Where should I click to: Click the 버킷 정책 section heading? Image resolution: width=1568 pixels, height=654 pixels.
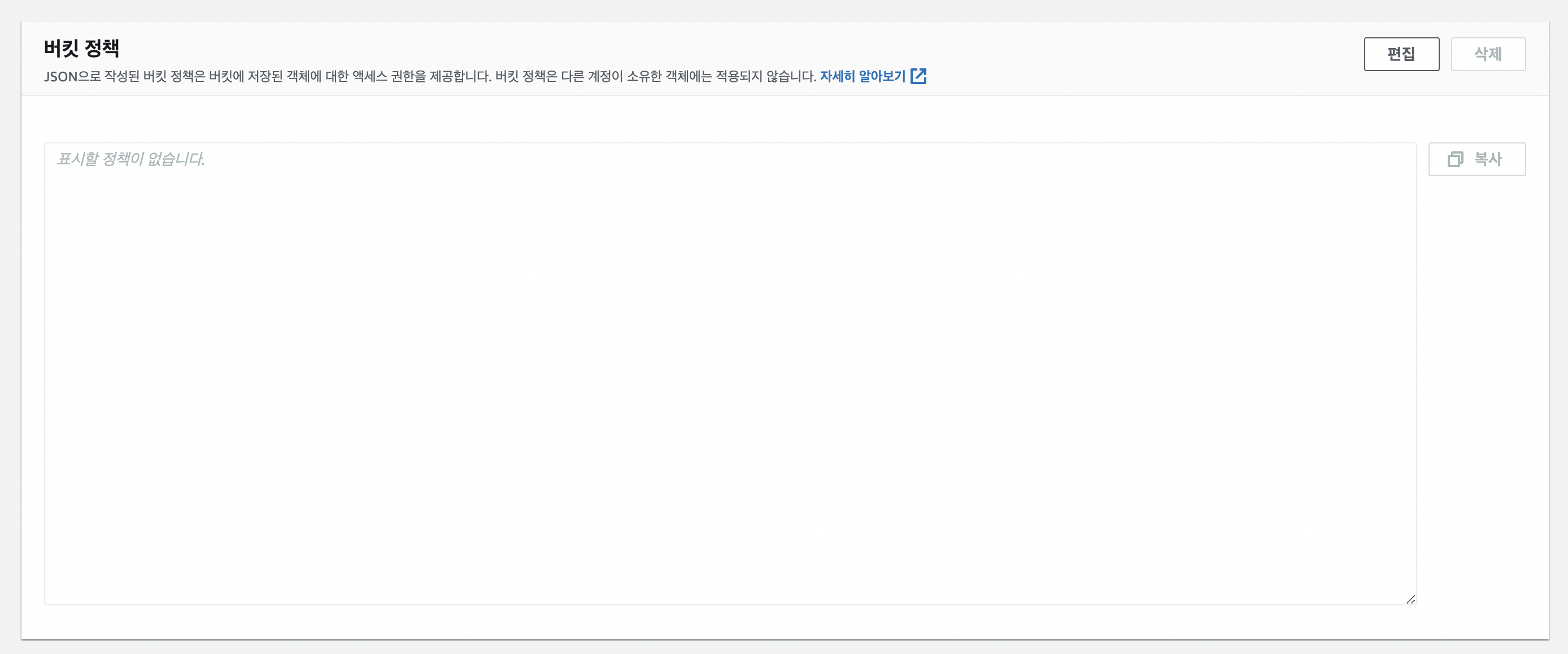point(81,48)
